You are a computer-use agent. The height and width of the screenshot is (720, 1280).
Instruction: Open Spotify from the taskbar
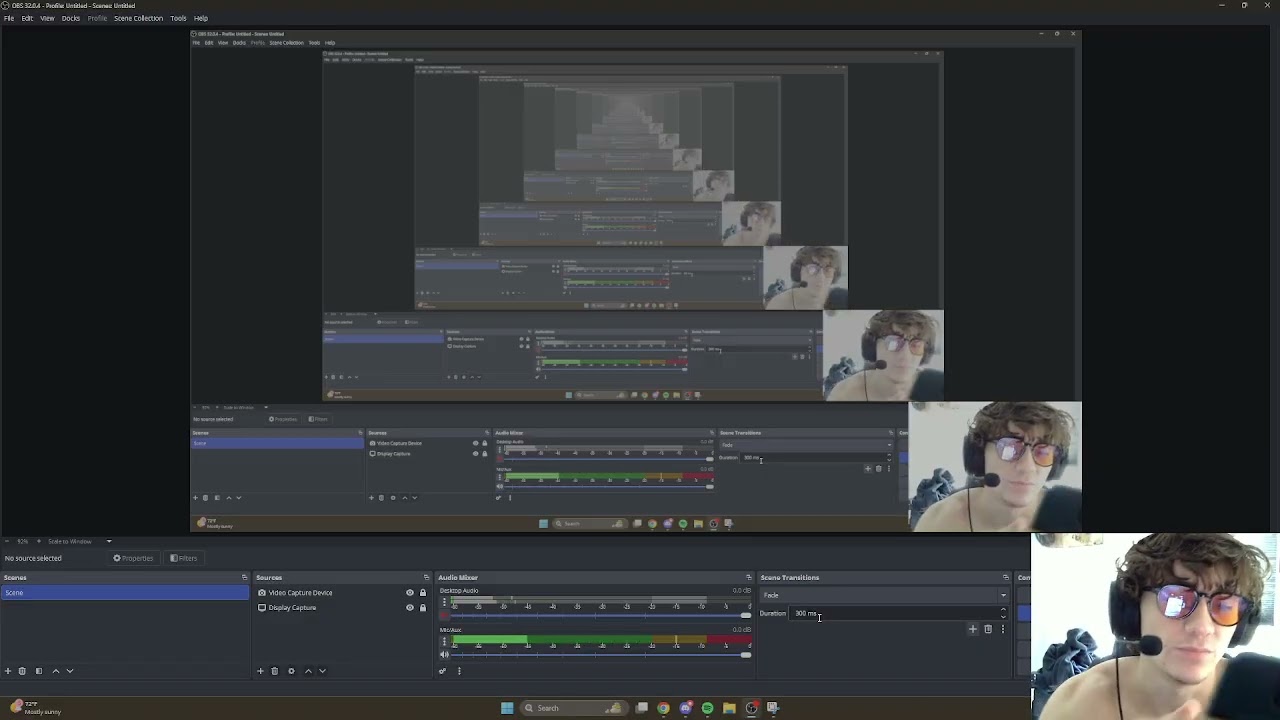coord(707,708)
